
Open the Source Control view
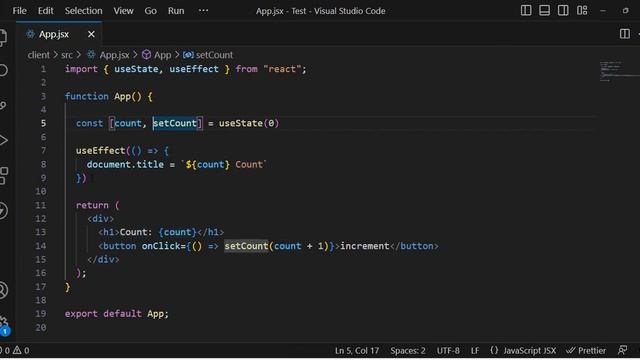pos(3,105)
